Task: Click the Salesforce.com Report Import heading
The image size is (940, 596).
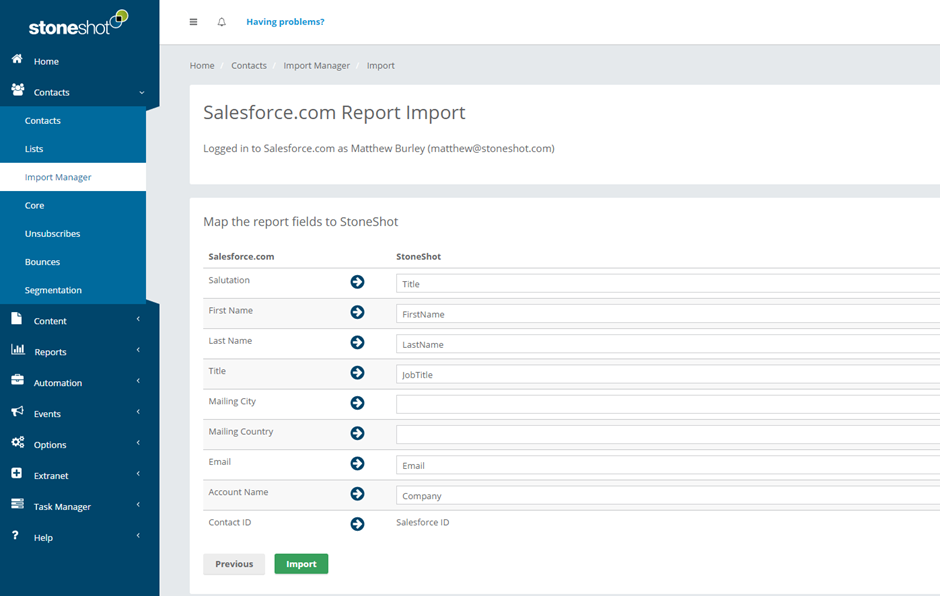Action: click(335, 113)
